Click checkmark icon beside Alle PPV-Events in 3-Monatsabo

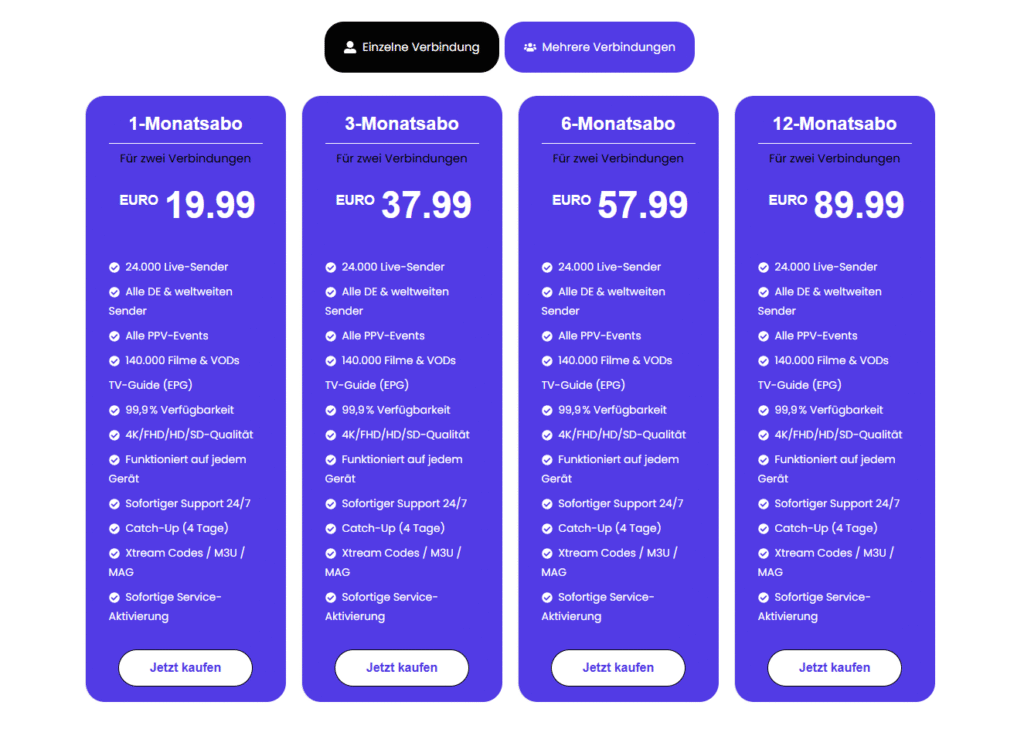tap(331, 336)
